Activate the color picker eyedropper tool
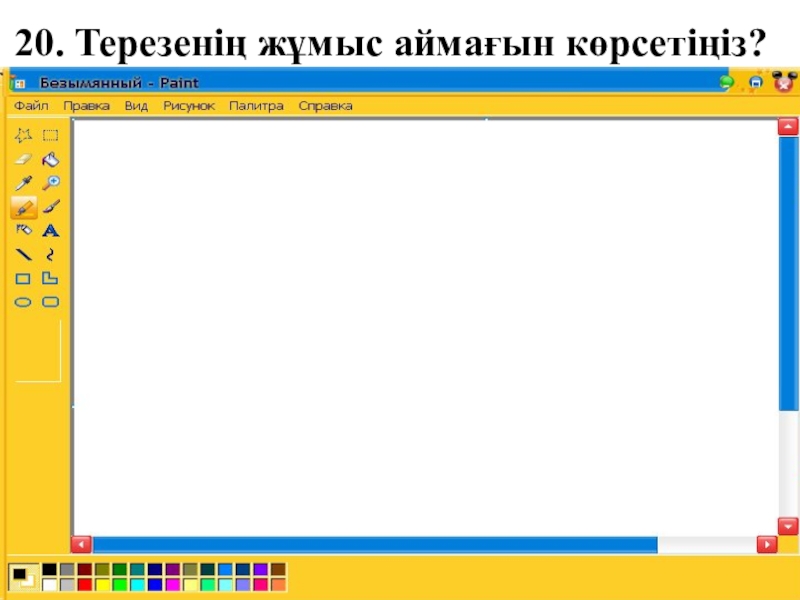Image resolution: width=800 pixels, height=600 pixels. click(x=23, y=183)
